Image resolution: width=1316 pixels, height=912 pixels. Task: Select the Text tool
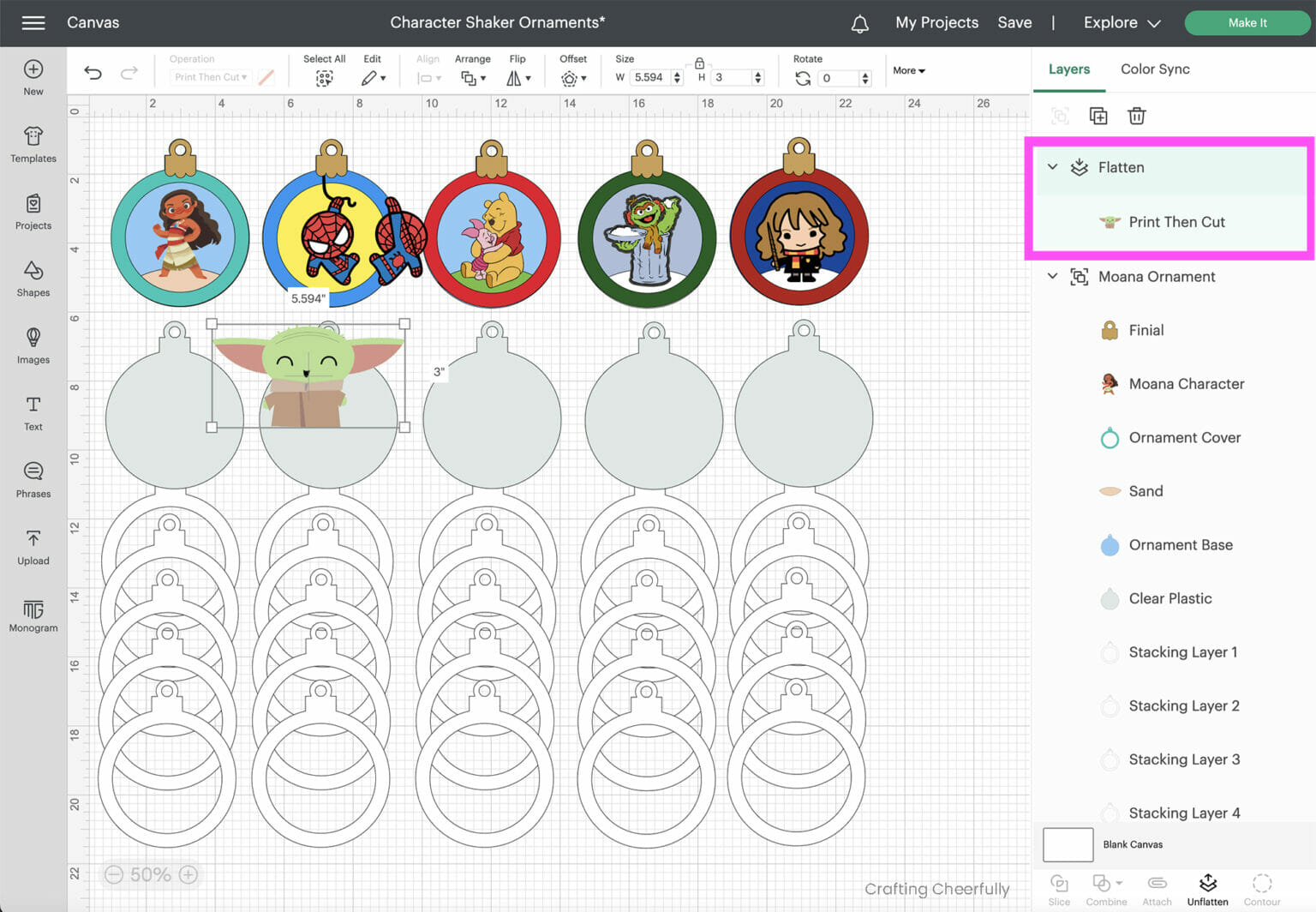(33, 412)
